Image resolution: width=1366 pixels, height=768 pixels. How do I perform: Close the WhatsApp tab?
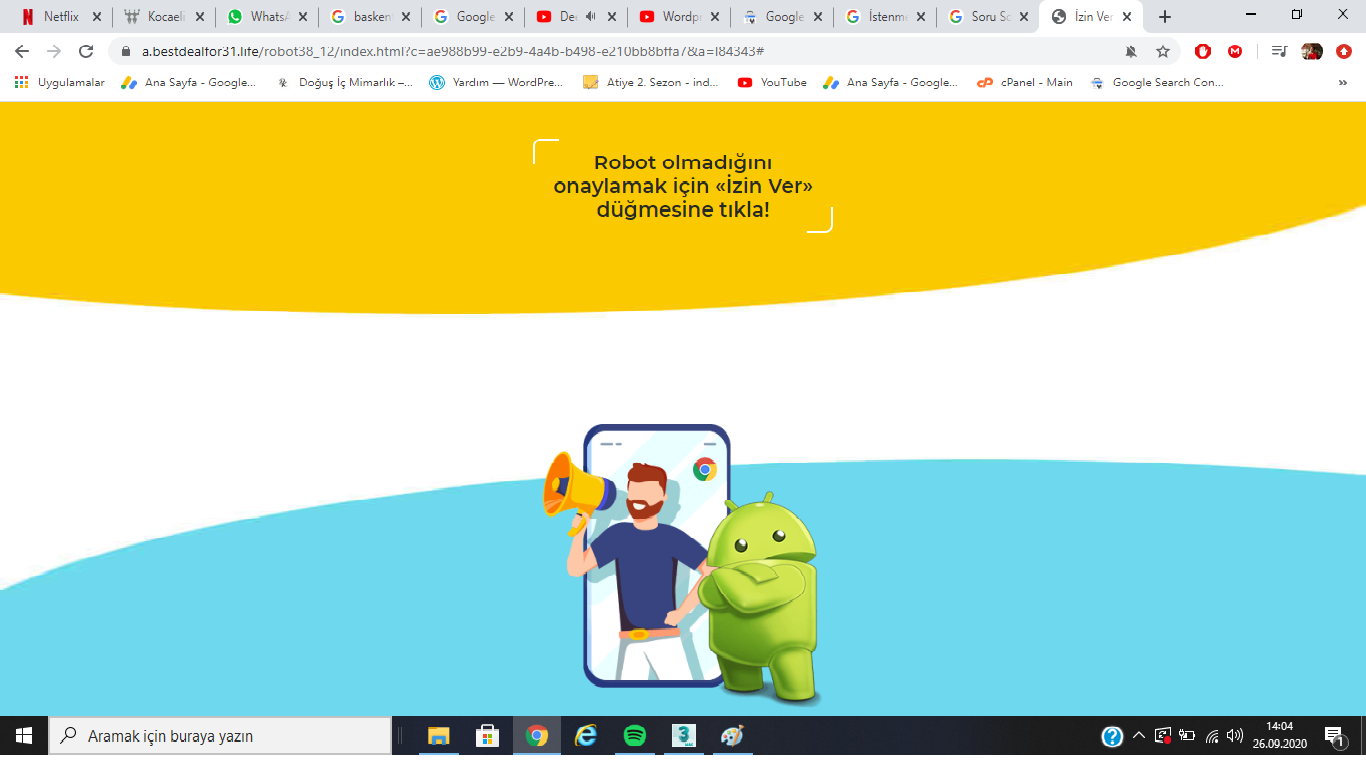tap(303, 16)
